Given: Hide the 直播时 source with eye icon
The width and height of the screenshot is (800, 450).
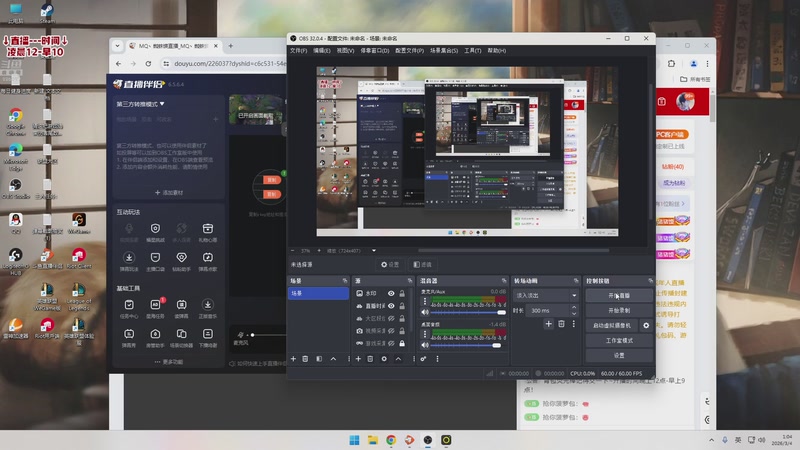Looking at the screenshot, I should (x=391, y=306).
